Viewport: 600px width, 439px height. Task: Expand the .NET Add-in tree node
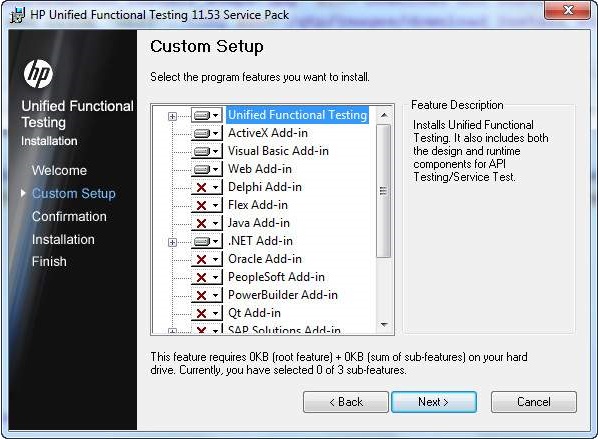(172, 241)
